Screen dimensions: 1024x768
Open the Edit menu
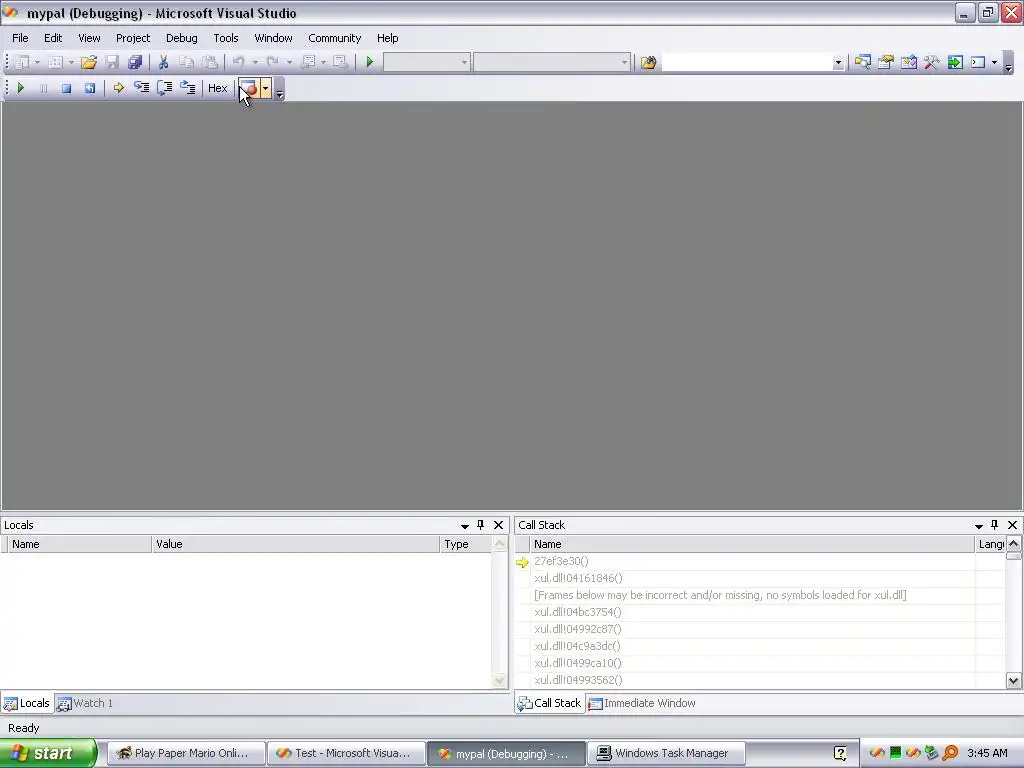[53, 38]
